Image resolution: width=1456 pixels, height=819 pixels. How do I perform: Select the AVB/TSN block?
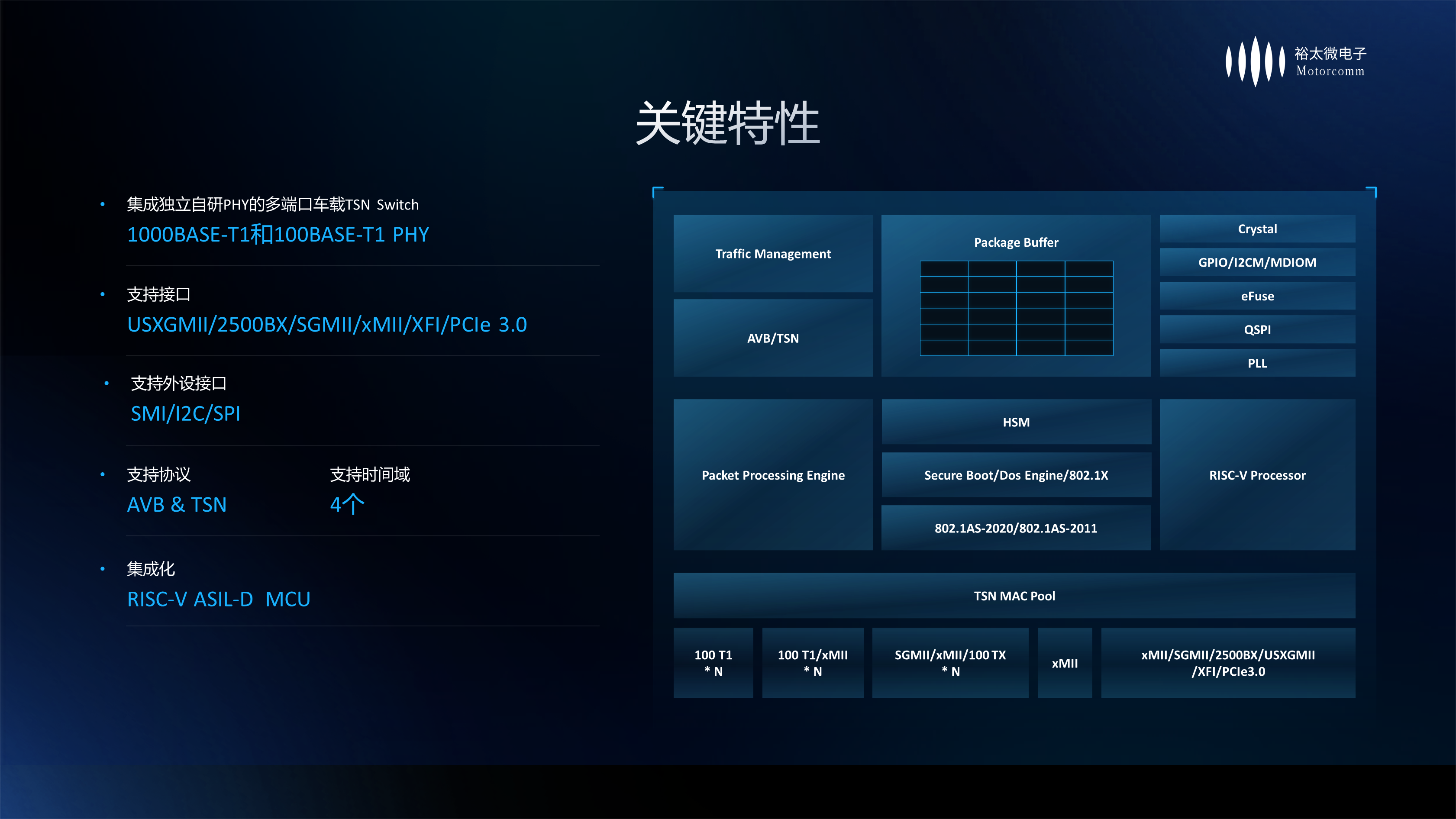[x=773, y=338]
